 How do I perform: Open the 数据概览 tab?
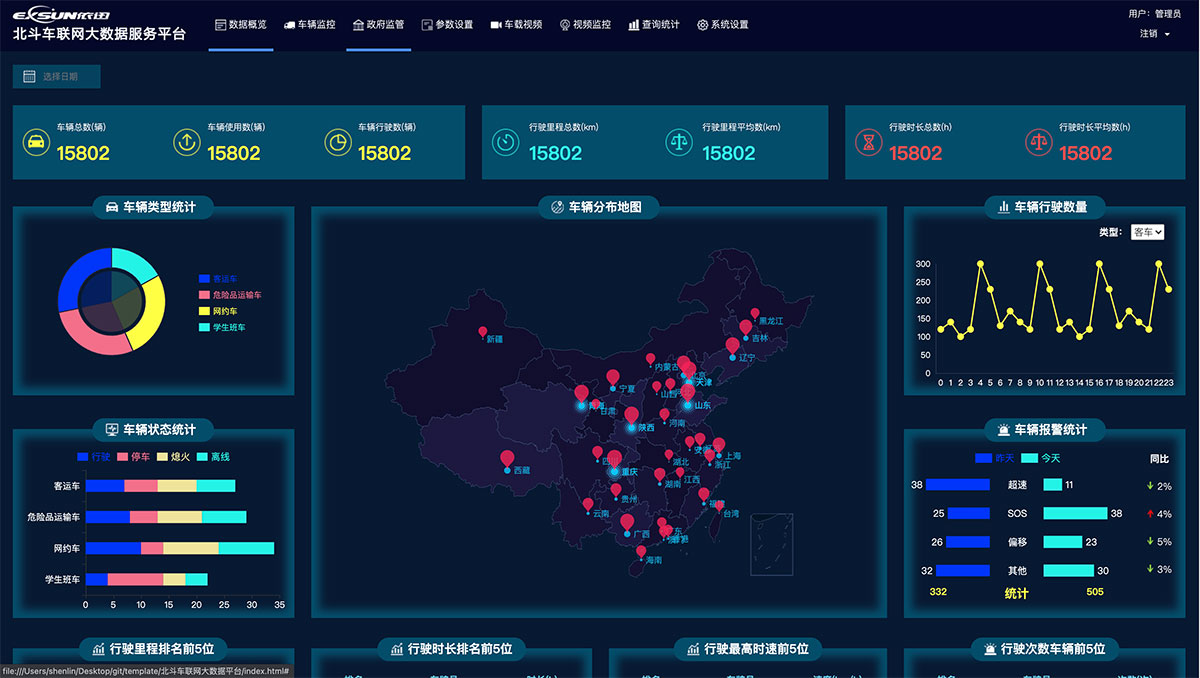click(240, 24)
